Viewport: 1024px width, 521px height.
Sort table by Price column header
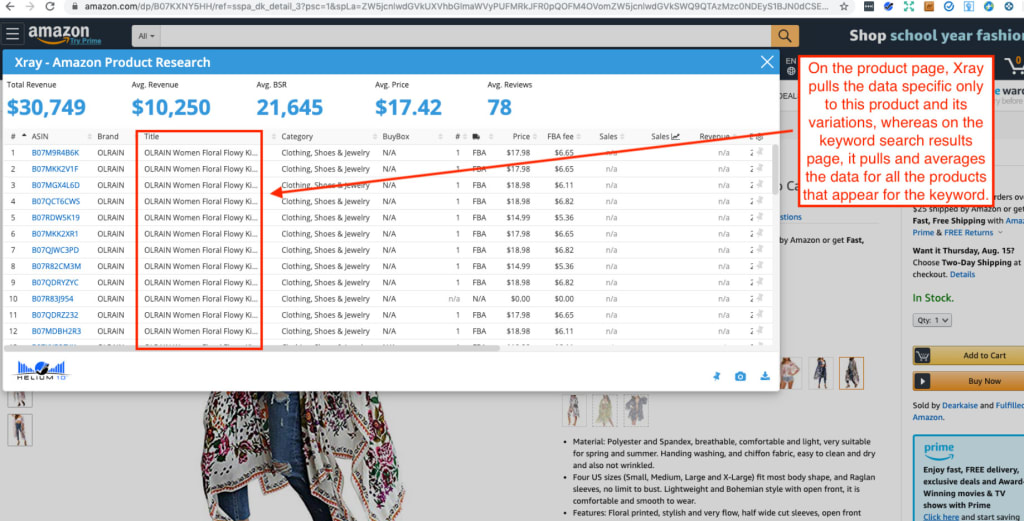tap(521, 136)
